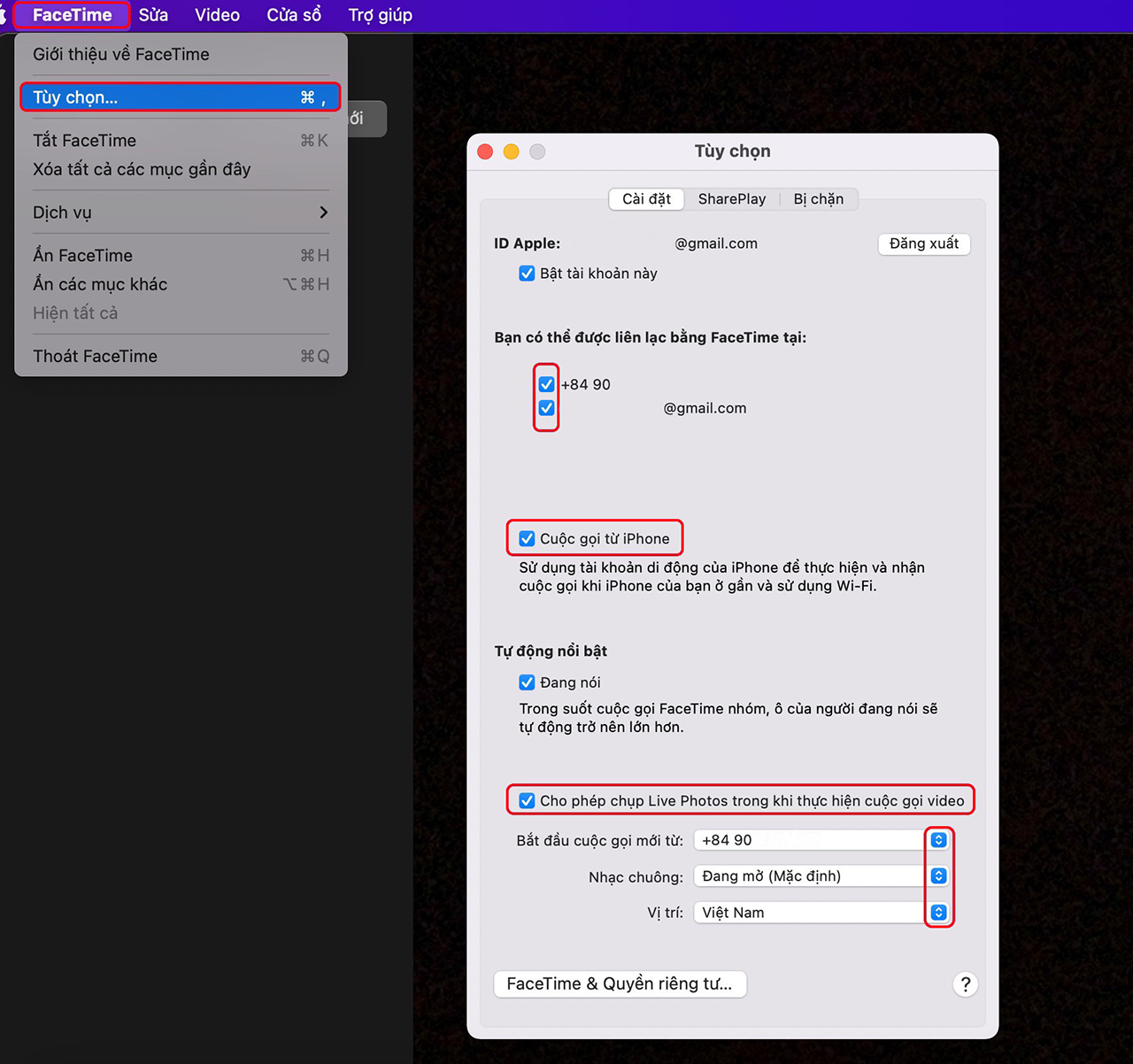Open the Sửa menu
1133x1064 pixels.
(x=153, y=15)
